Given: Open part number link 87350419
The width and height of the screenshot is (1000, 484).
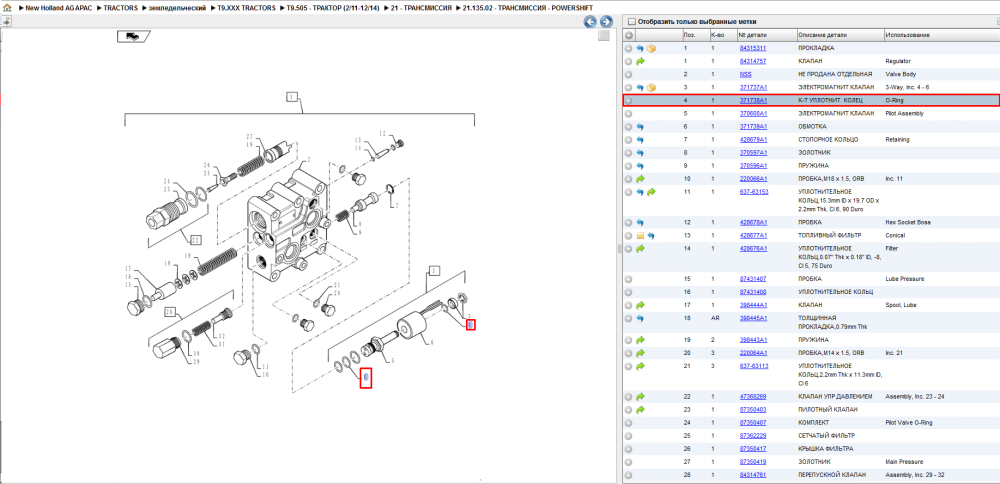Looking at the screenshot, I should point(753,462).
